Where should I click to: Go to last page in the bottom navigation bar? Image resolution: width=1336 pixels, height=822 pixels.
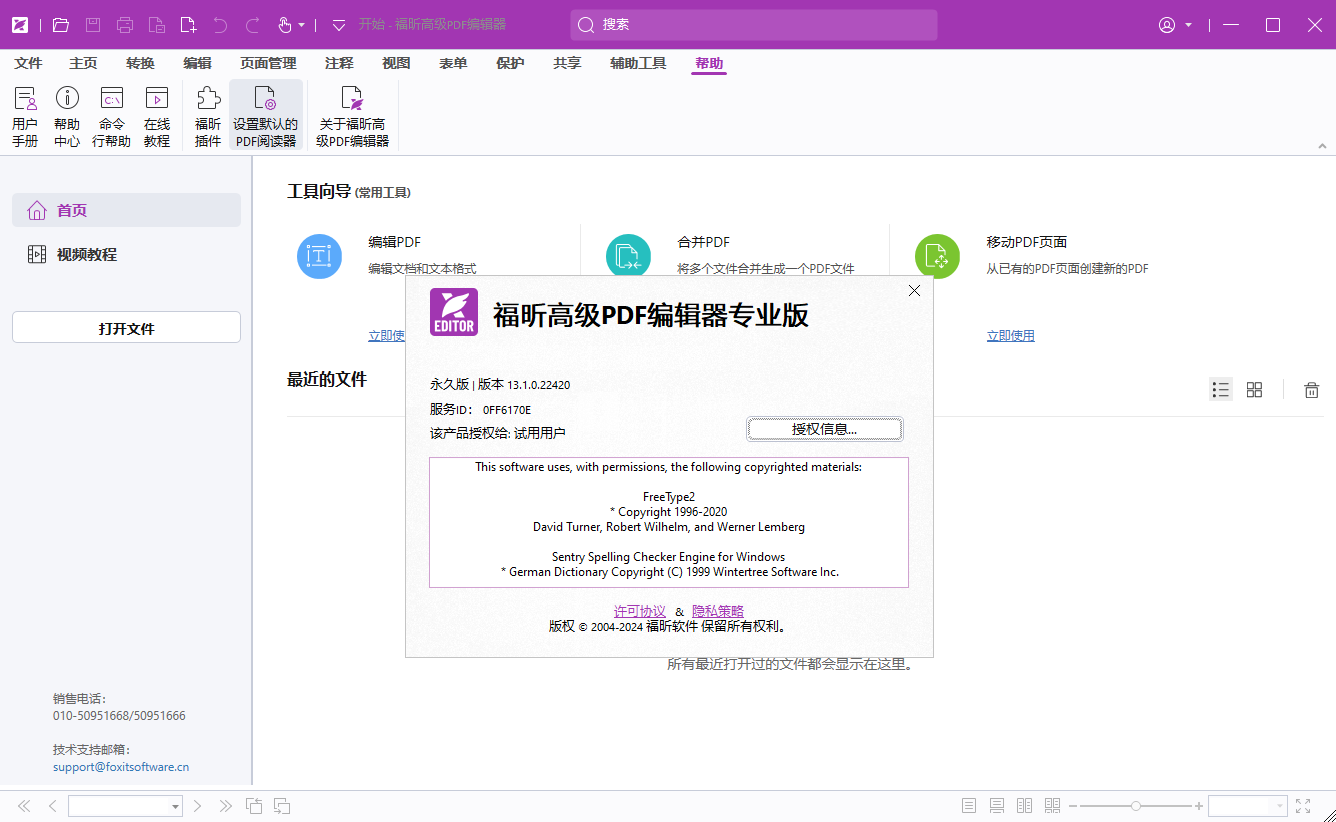tap(226, 806)
